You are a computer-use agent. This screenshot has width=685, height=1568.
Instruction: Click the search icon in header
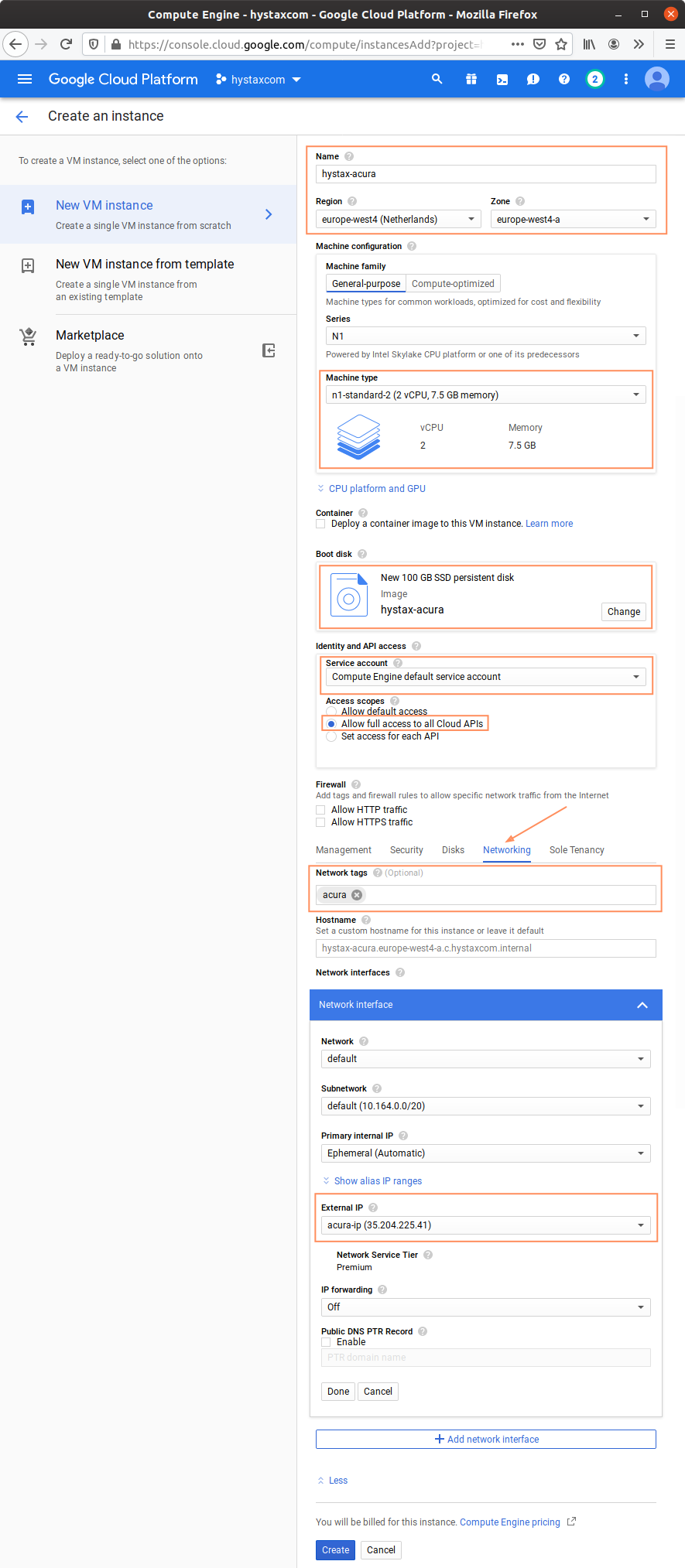[x=437, y=79]
